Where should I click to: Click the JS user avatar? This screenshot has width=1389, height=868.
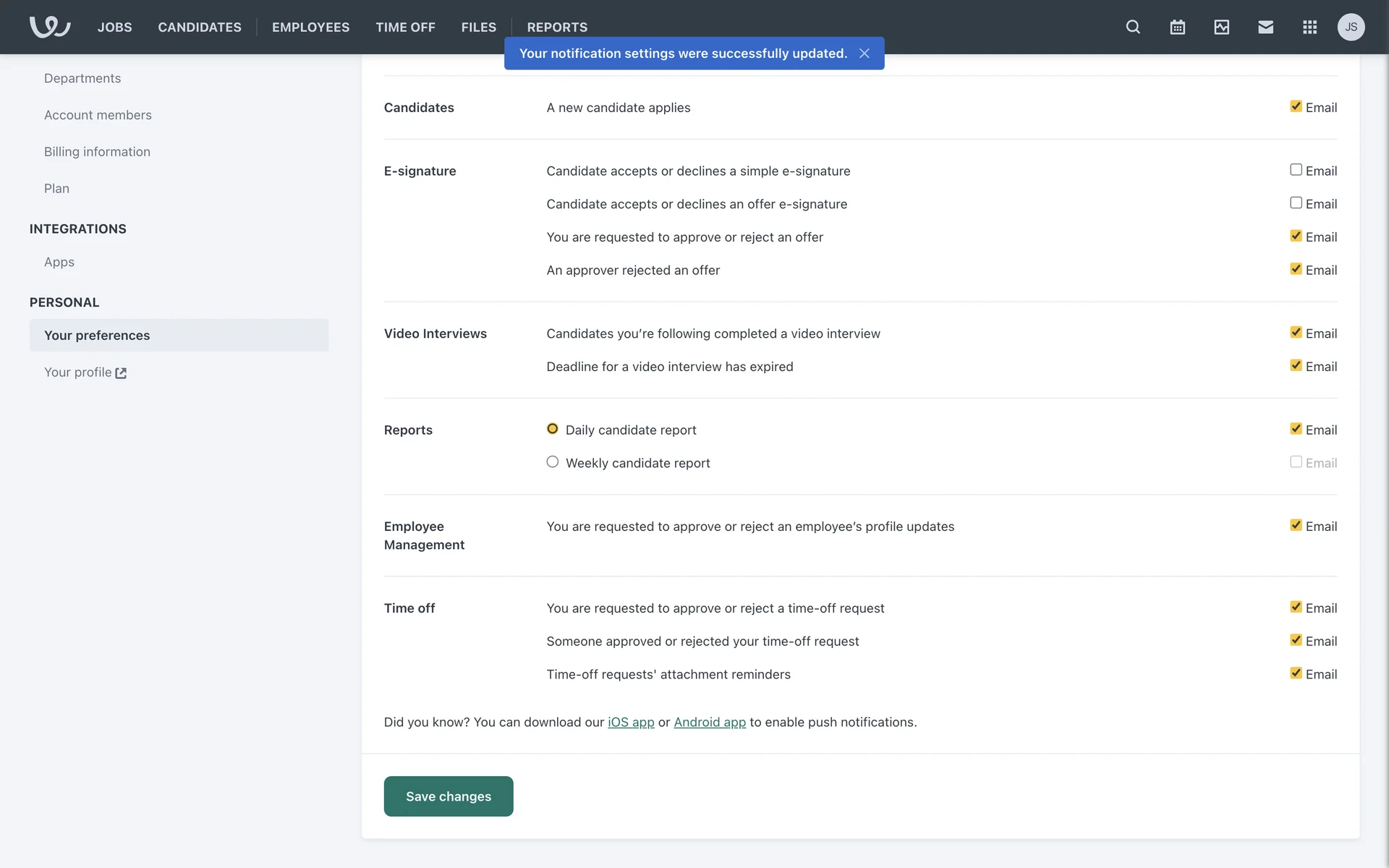coord(1351,27)
